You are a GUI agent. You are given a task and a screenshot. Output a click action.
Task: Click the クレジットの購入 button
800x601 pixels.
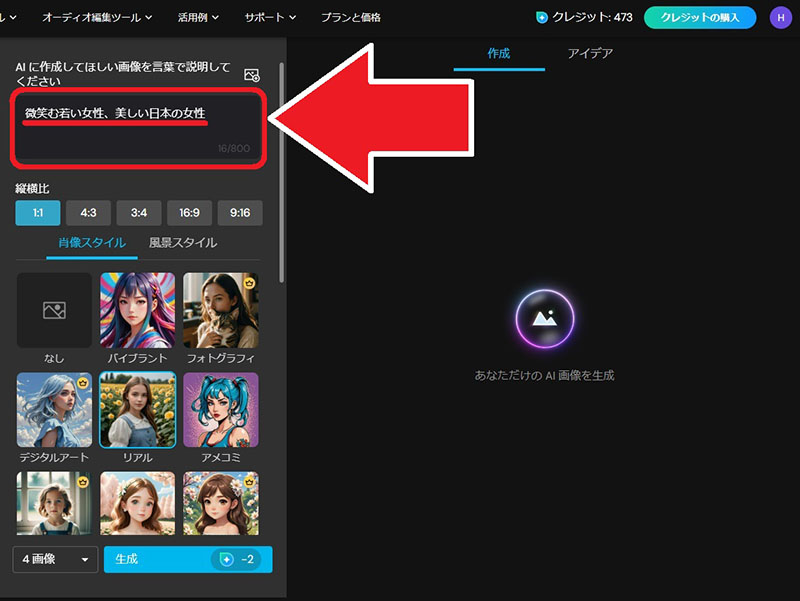[x=699, y=18]
